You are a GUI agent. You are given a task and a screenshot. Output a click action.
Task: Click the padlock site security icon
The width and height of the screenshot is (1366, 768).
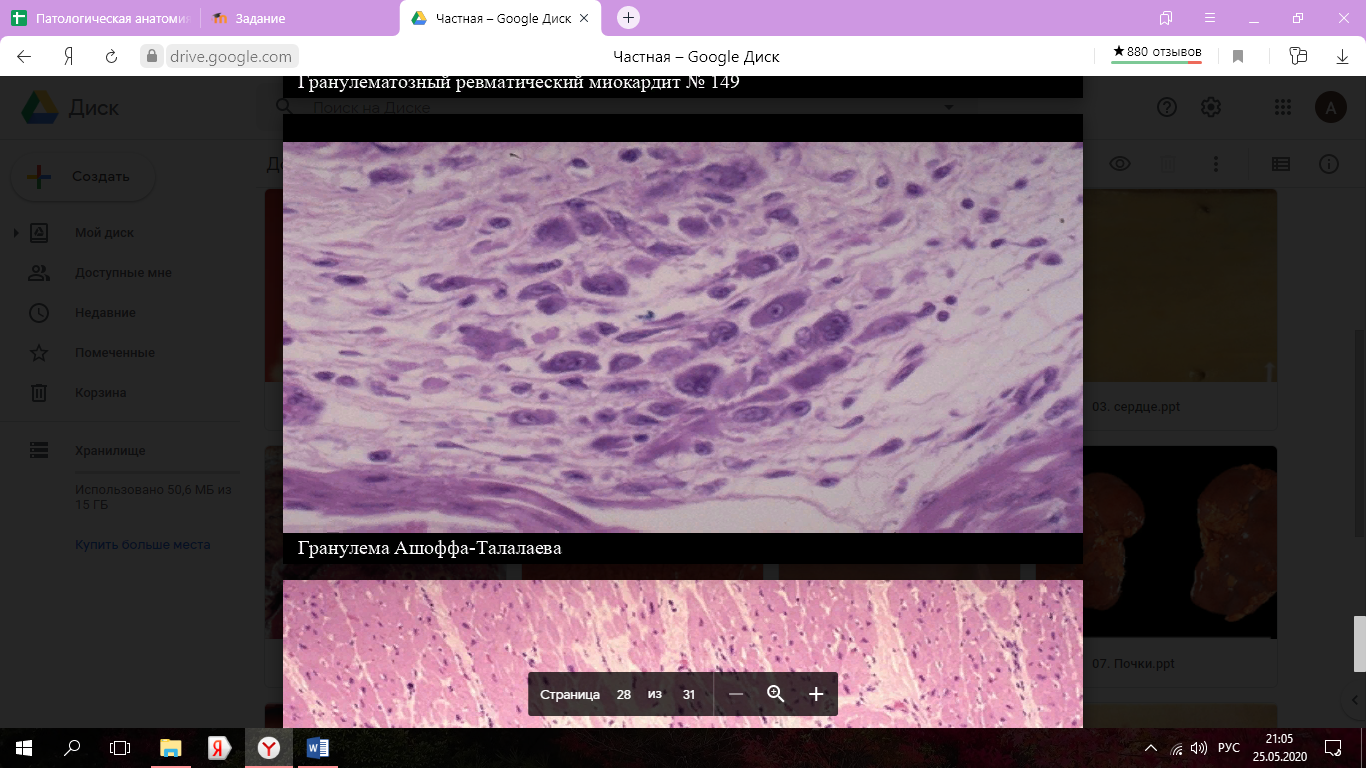153,57
